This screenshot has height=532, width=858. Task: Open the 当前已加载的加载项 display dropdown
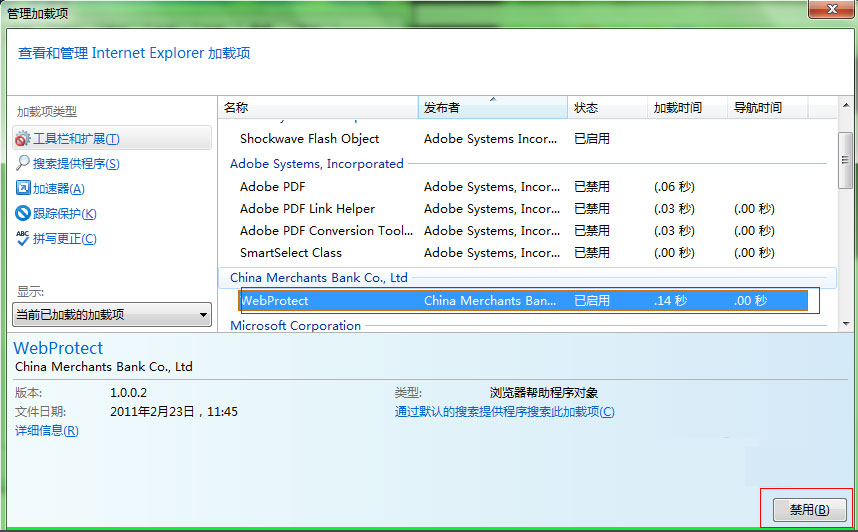tap(112, 315)
